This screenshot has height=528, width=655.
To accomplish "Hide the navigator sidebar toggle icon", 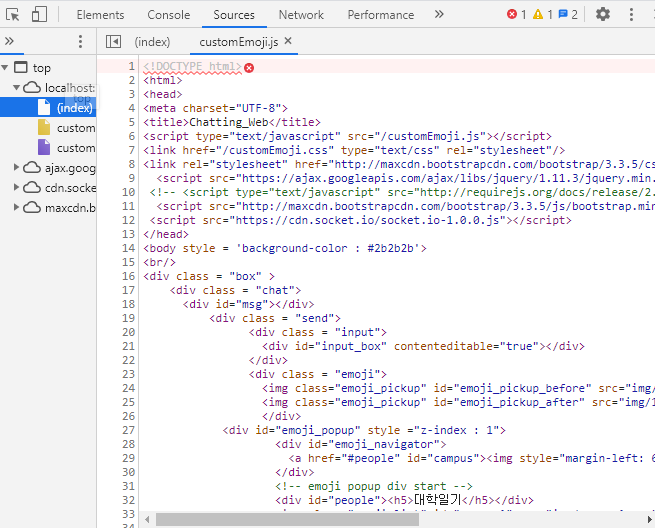I will [113, 41].
